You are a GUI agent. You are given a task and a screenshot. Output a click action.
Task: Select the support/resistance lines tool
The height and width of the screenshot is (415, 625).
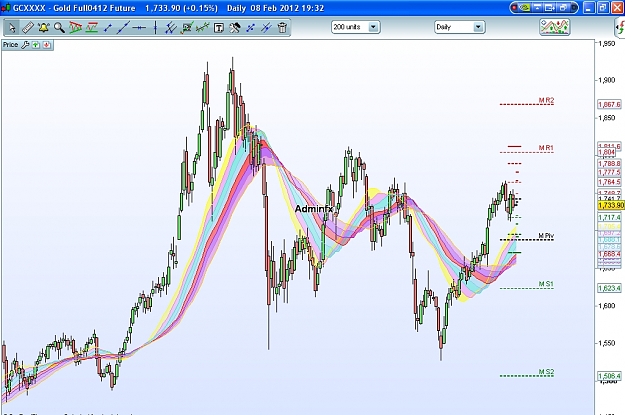pos(92,28)
